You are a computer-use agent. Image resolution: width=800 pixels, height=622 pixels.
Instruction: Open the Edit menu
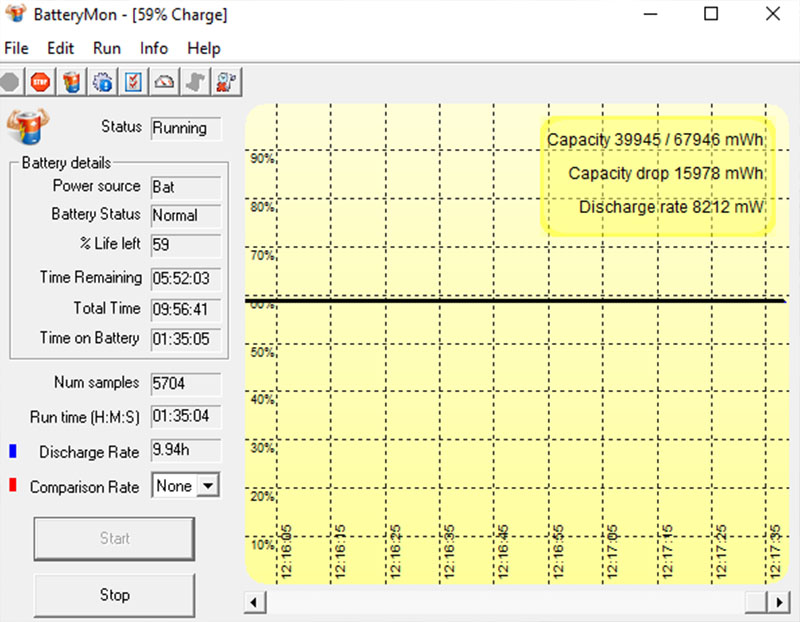click(61, 48)
